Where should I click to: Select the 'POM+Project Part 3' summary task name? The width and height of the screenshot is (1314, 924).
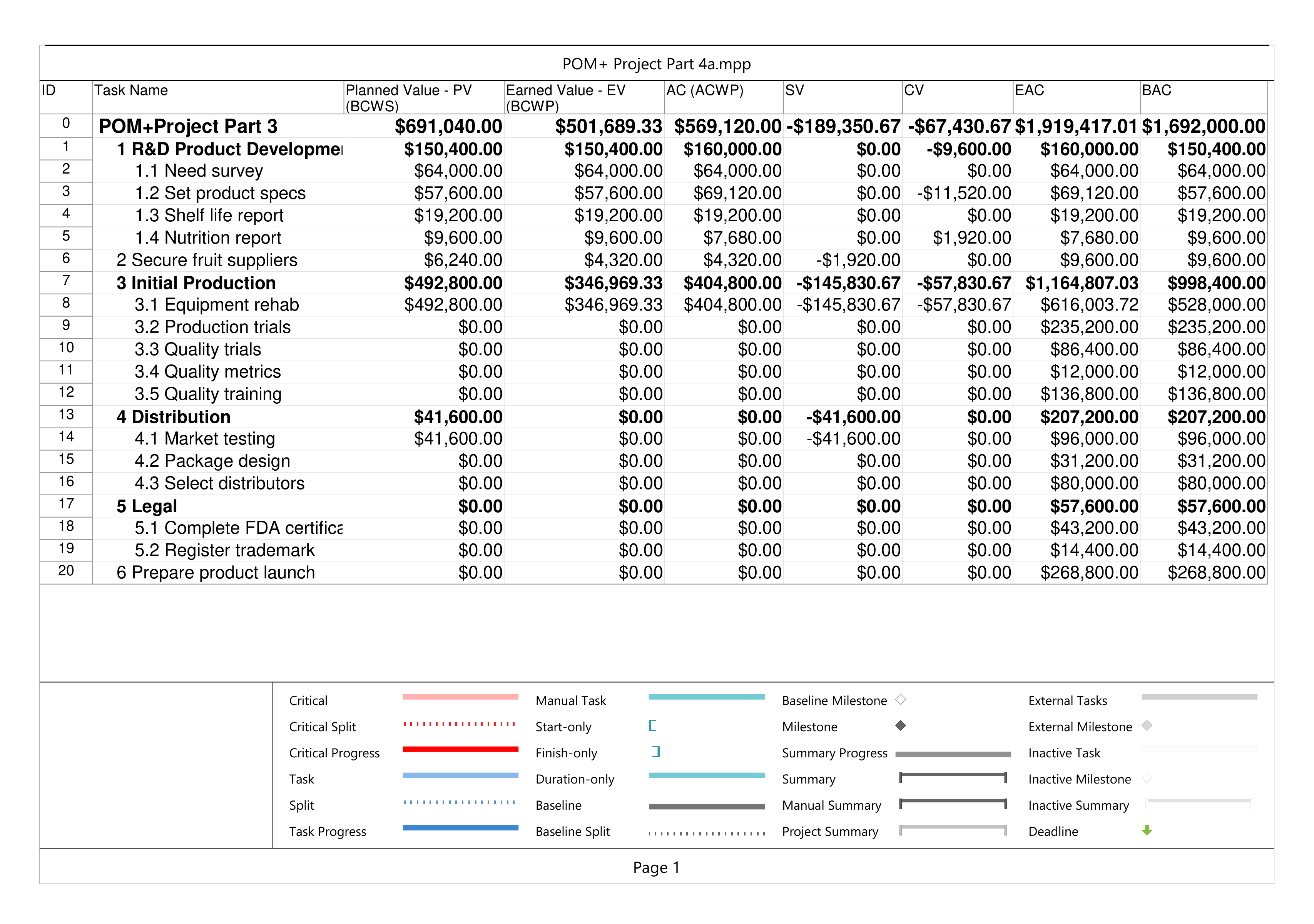188,126
